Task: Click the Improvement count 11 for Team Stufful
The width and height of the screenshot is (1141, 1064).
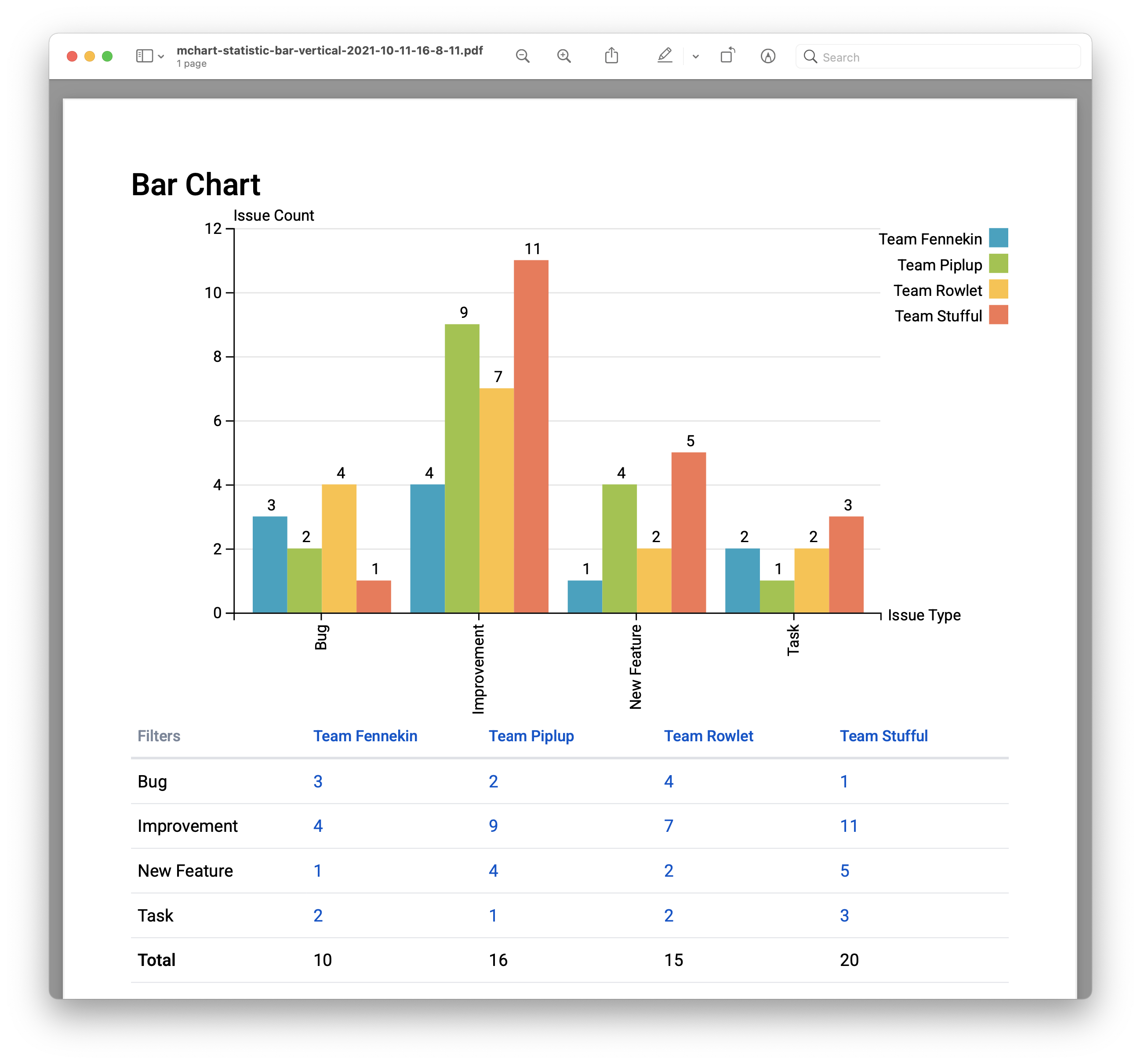Action: [848, 826]
